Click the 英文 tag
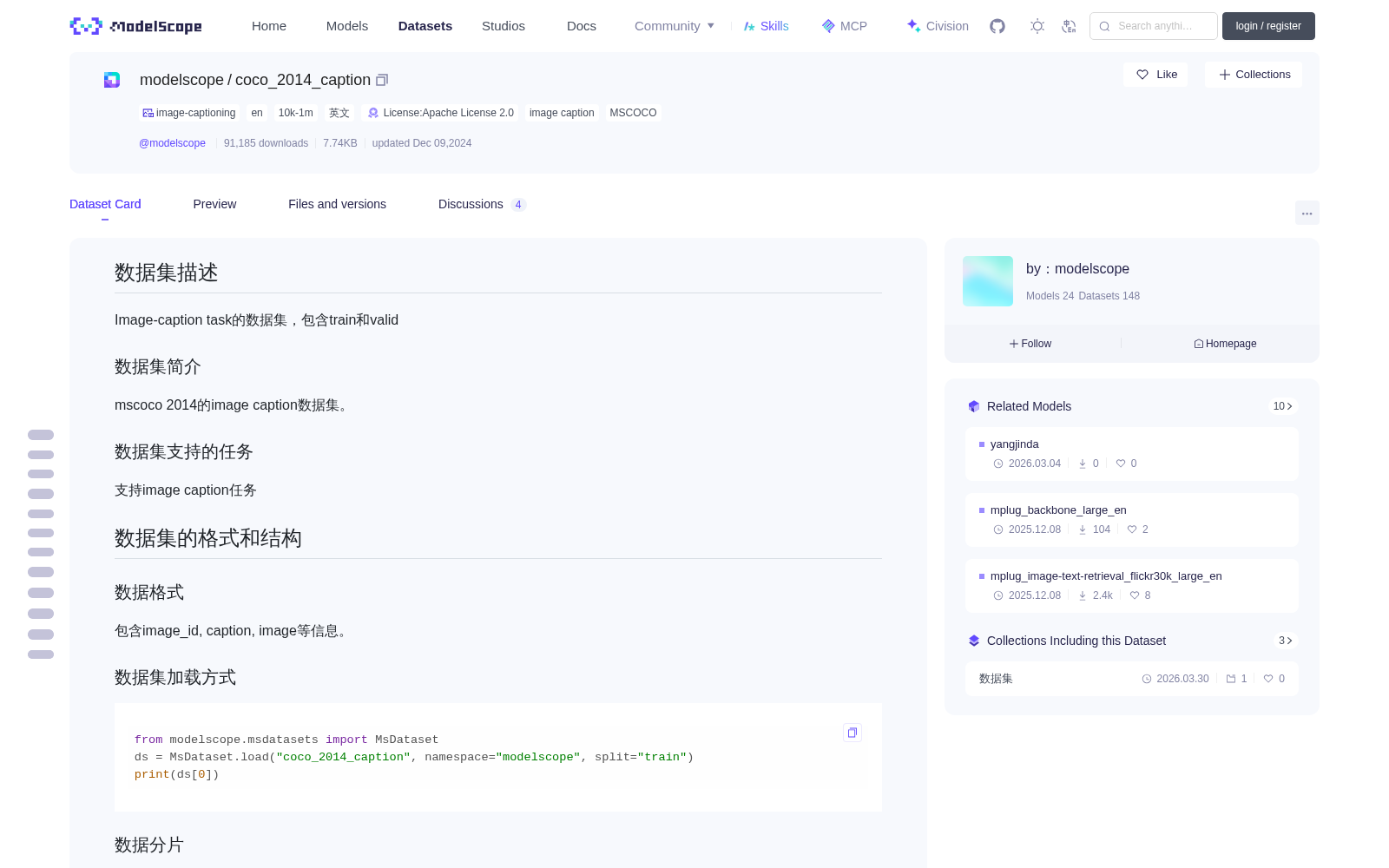The width and height of the screenshot is (1389, 868). click(339, 113)
